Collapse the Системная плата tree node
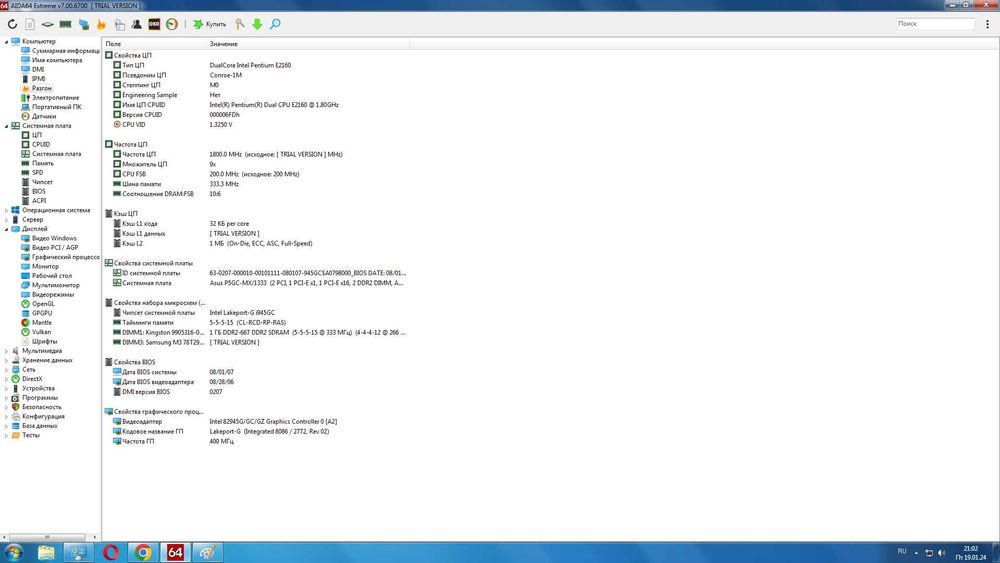 click(6, 126)
